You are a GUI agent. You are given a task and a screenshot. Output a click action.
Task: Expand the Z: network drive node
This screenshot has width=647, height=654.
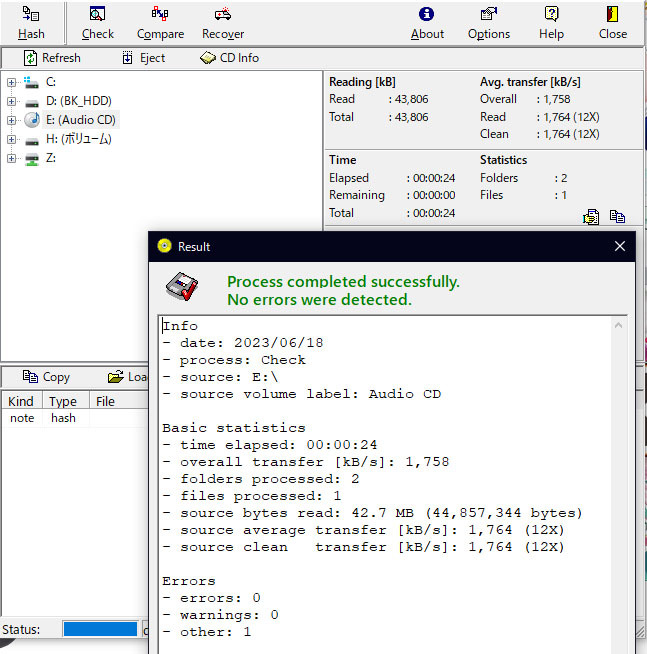coord(12,158)
